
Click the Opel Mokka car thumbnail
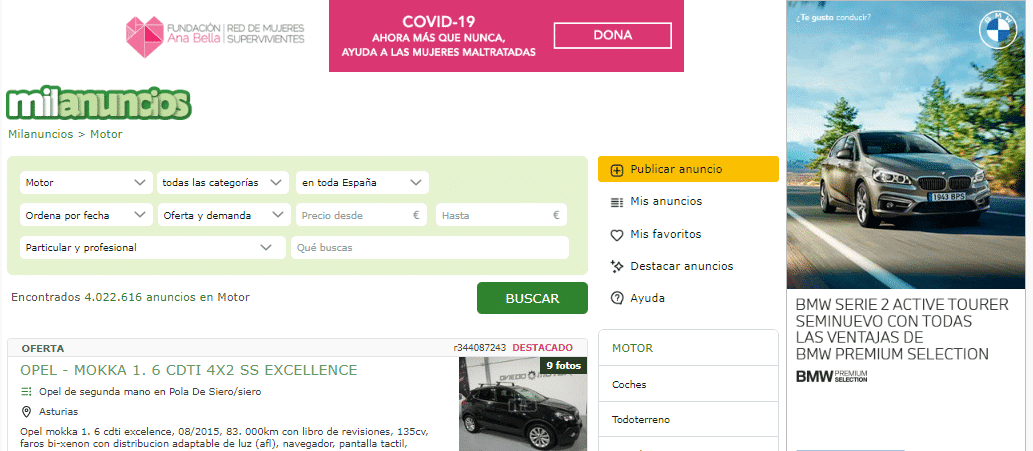click(522, 404)
